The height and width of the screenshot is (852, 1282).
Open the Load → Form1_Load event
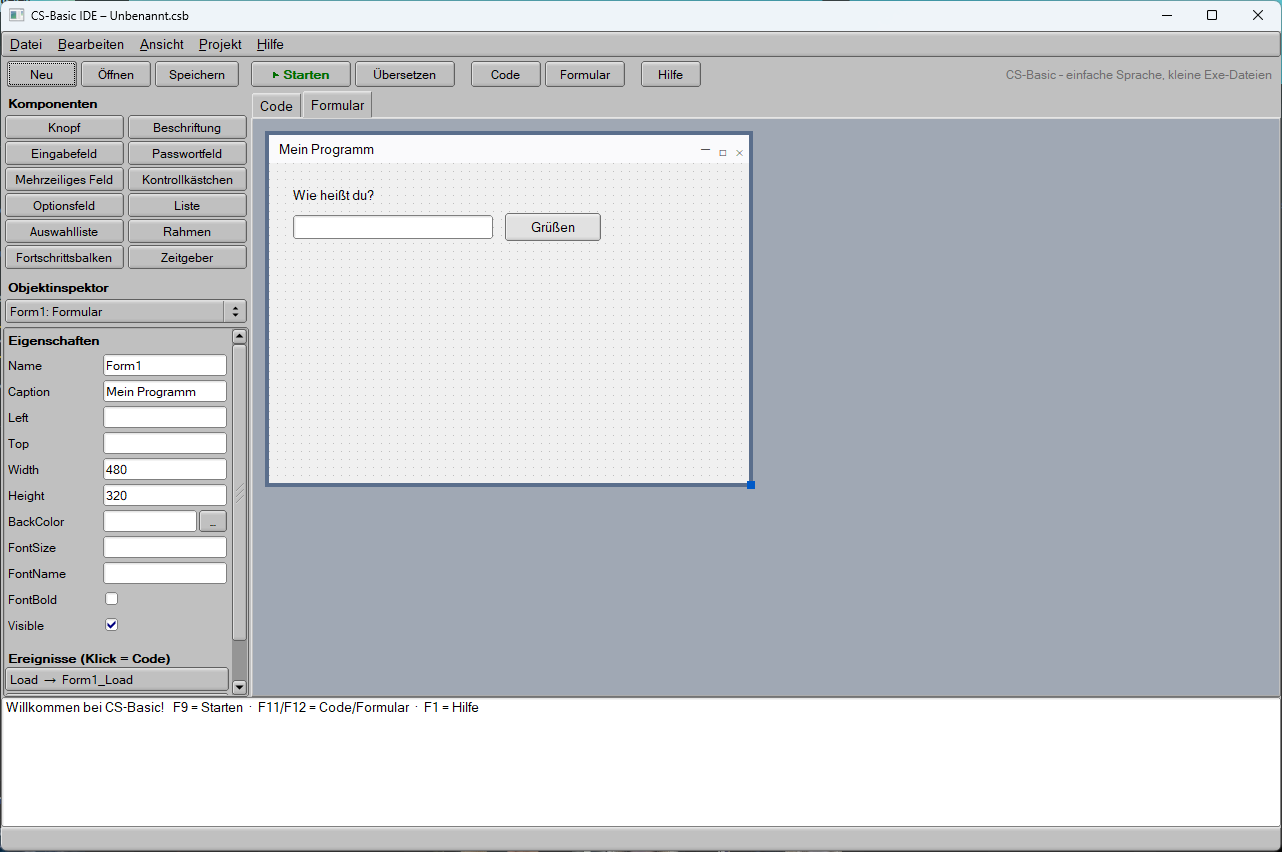click(x=117, y=680)
